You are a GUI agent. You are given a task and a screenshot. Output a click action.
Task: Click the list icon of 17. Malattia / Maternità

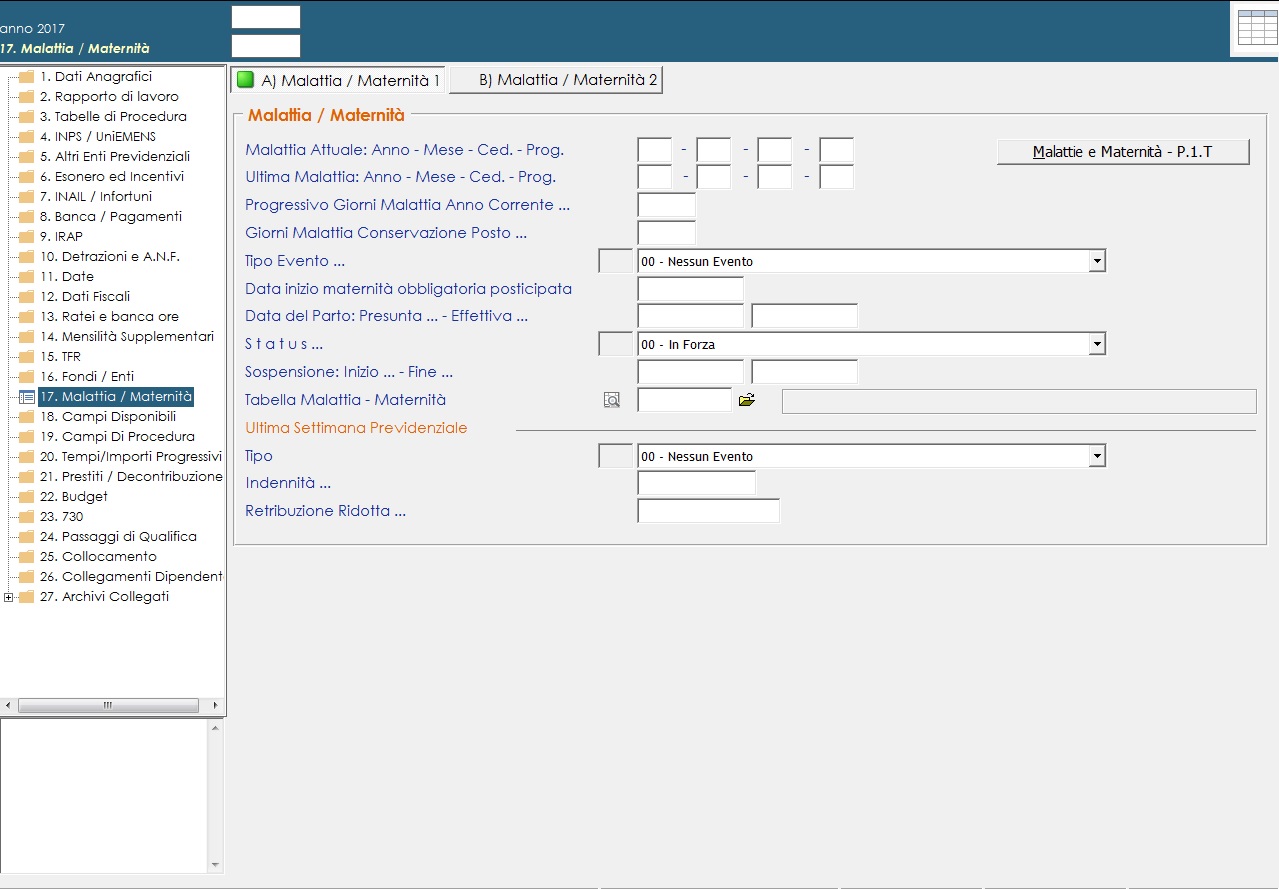[26, 397]
